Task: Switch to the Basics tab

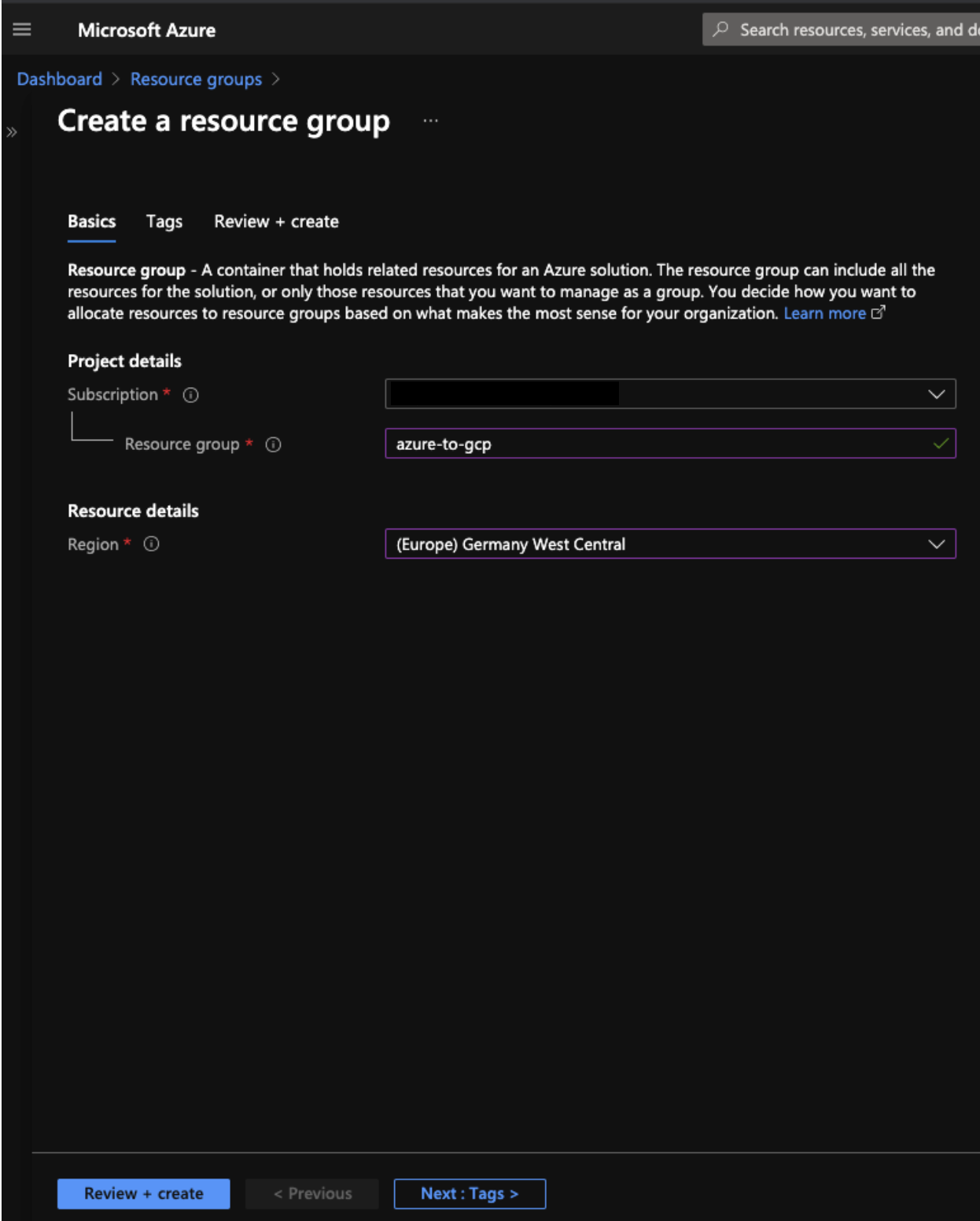Action: (91, 222)
